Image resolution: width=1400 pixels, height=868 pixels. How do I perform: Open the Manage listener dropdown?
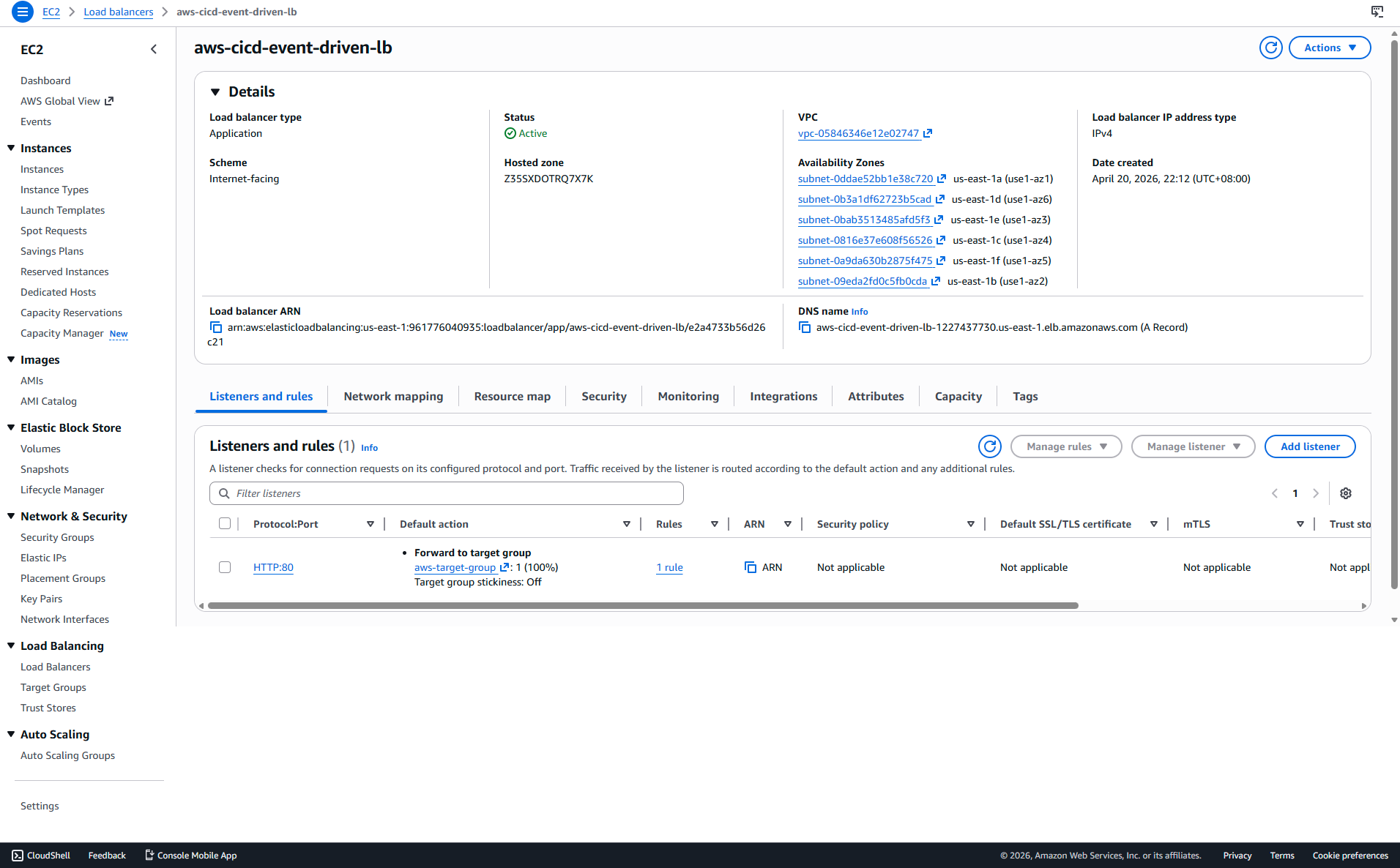(1194, 446)
